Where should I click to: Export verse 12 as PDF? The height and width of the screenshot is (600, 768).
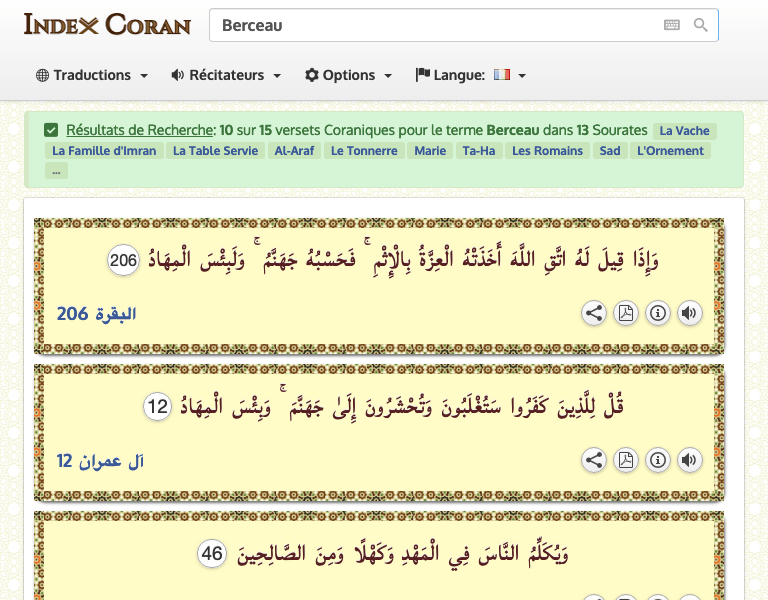[626, 460]
